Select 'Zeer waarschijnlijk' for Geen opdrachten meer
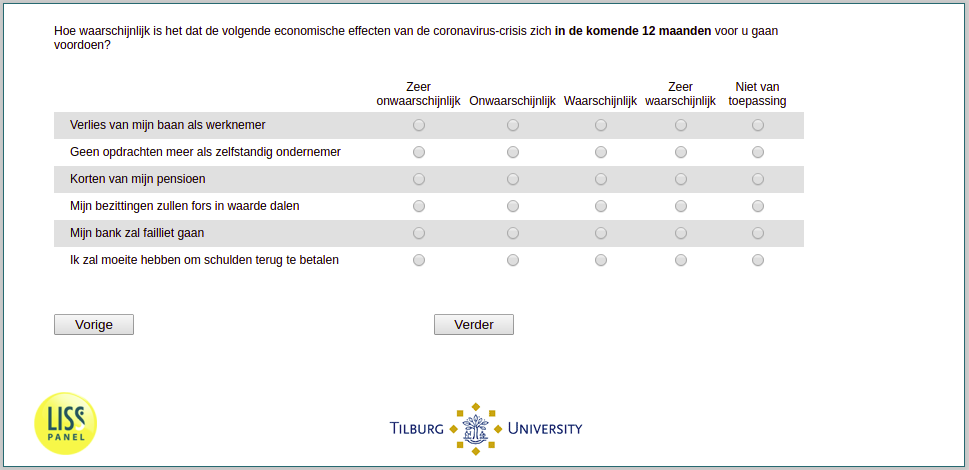This screenshot has width=969, height=470. coord(680,152)
